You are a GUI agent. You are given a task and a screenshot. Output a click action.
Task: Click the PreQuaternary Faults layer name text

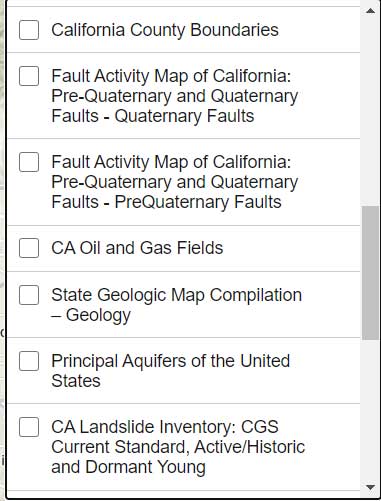175,182
